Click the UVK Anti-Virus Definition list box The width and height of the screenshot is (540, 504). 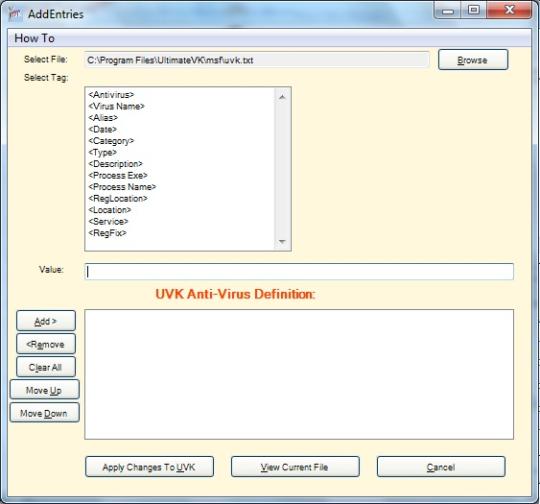[x=299, y=374]
